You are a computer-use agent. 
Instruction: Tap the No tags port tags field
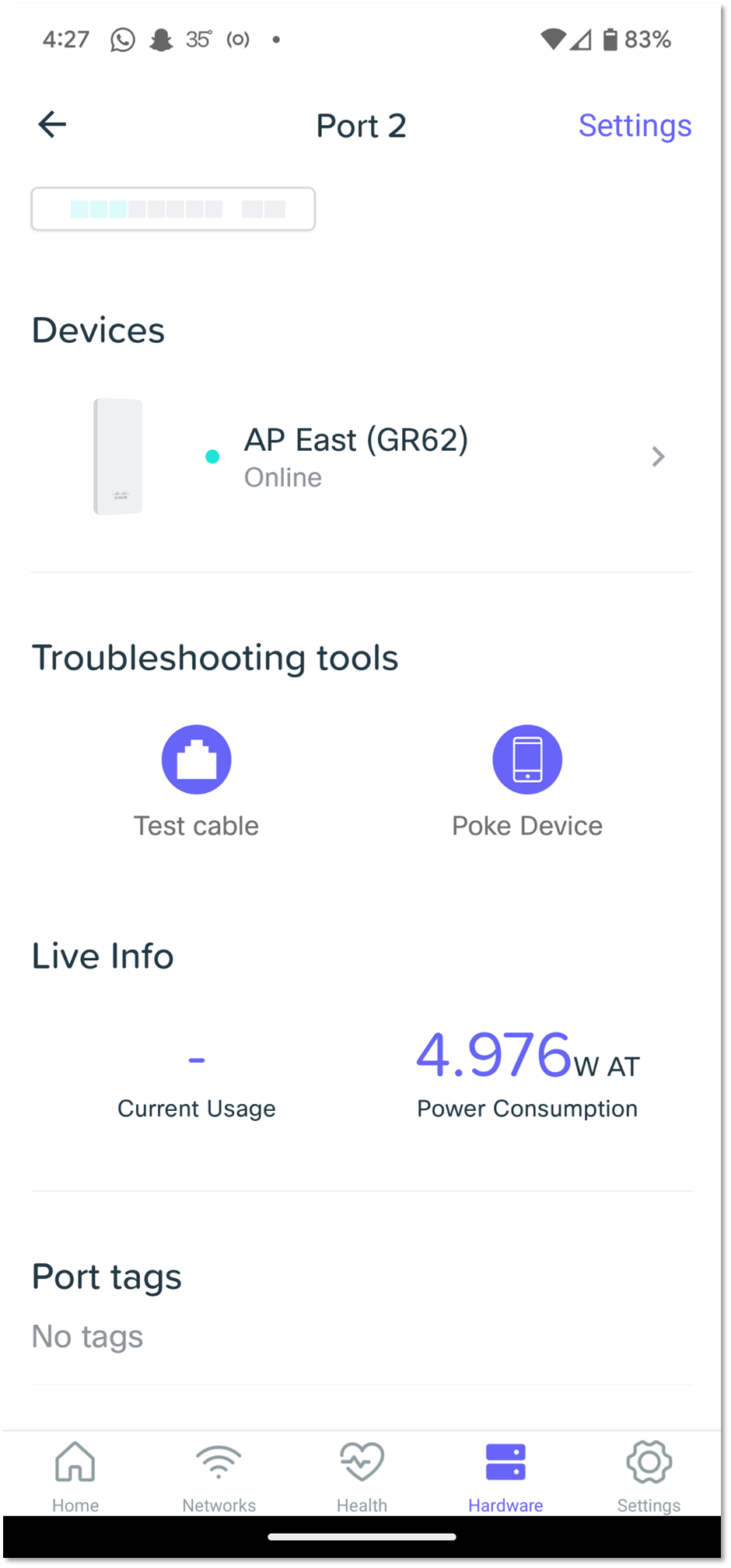[87, 1336]
